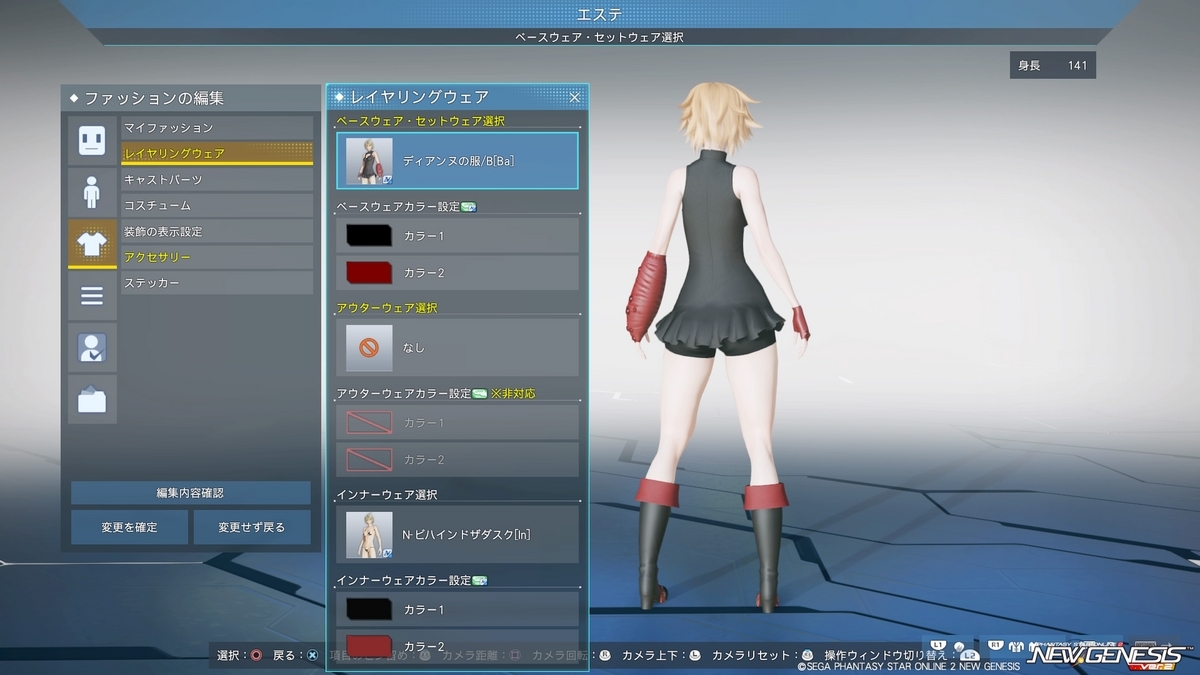This screenshot has width=1200, height=675.
Task: Click the 身長 141 height indicator
Action: pos(1053,66)
